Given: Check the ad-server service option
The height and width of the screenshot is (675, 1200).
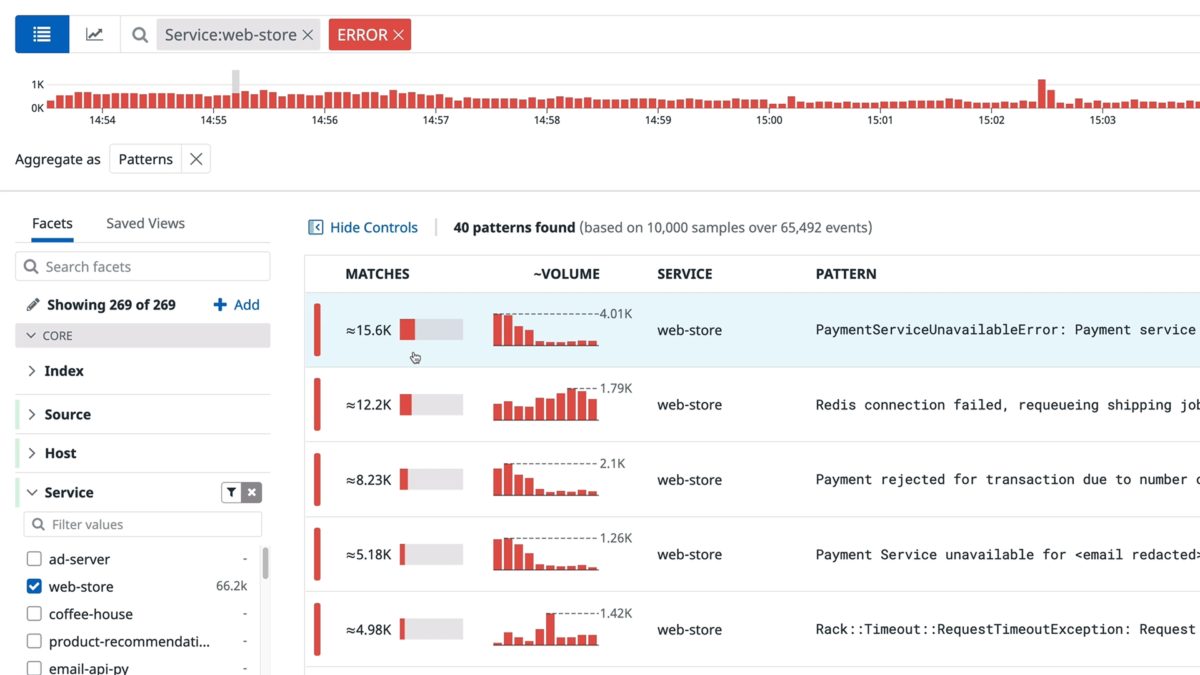Looking at the screenshot, I should tap(33, 559).
